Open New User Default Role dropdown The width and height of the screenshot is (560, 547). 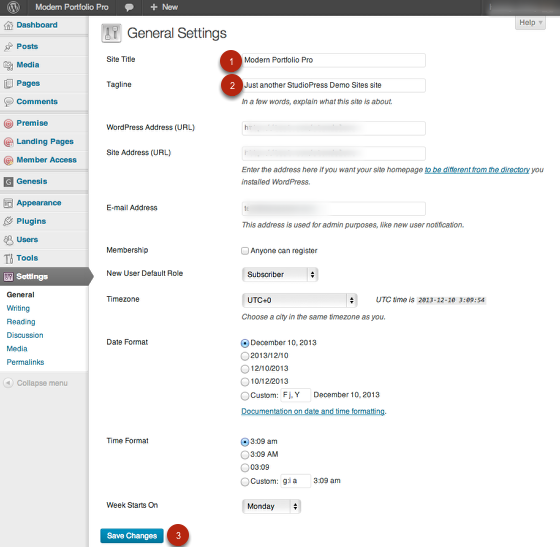coord(280,275)
